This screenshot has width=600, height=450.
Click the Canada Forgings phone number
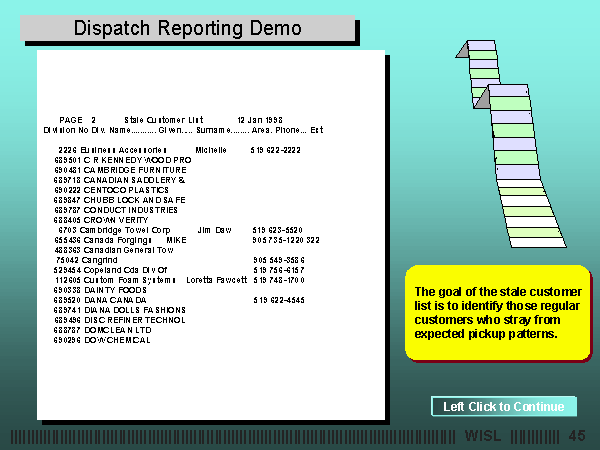pos(286,240)
